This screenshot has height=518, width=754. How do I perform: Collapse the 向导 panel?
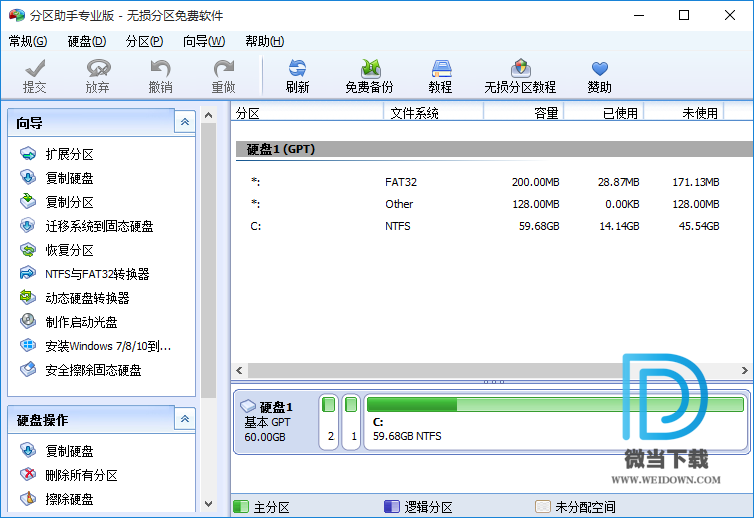click(184, 122)
